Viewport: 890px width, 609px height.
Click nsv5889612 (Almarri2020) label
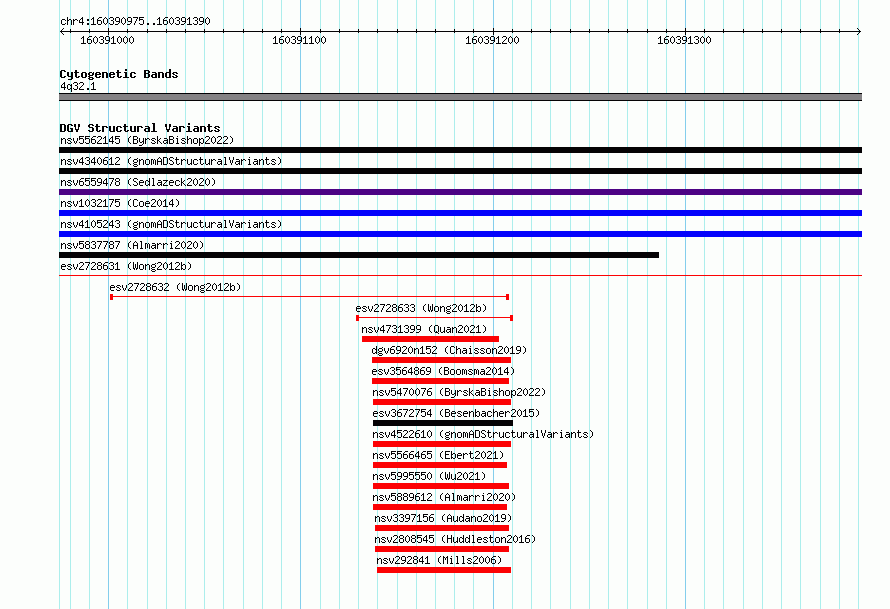pos(444,497)
